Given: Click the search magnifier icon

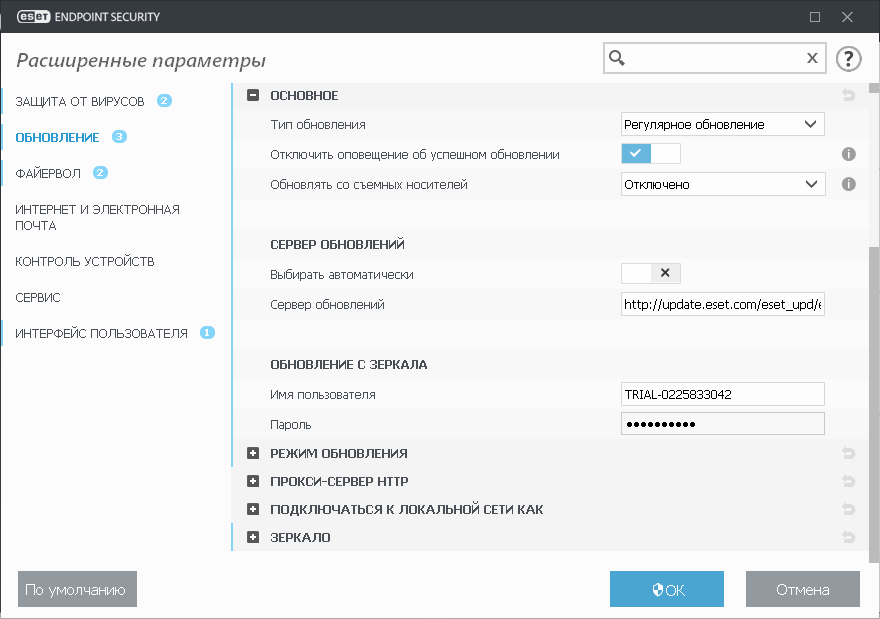Looking at the screenshot, I should (618, 58).
